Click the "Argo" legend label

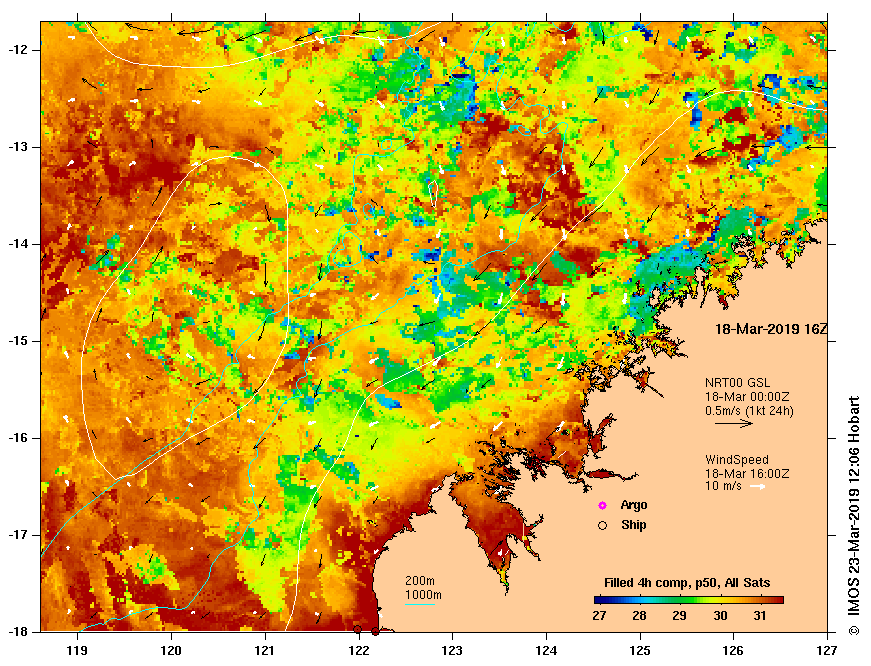(x=634, y=505)
